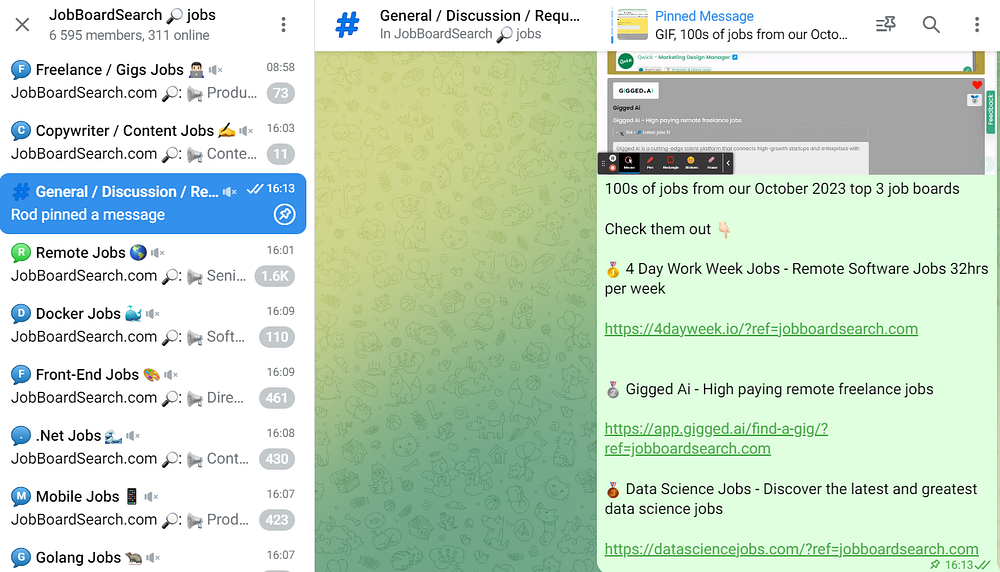The height and width of the screenshot is (572, 1000).
Task: Click the G icon of Golang Jobs
Action: [21, 557]
